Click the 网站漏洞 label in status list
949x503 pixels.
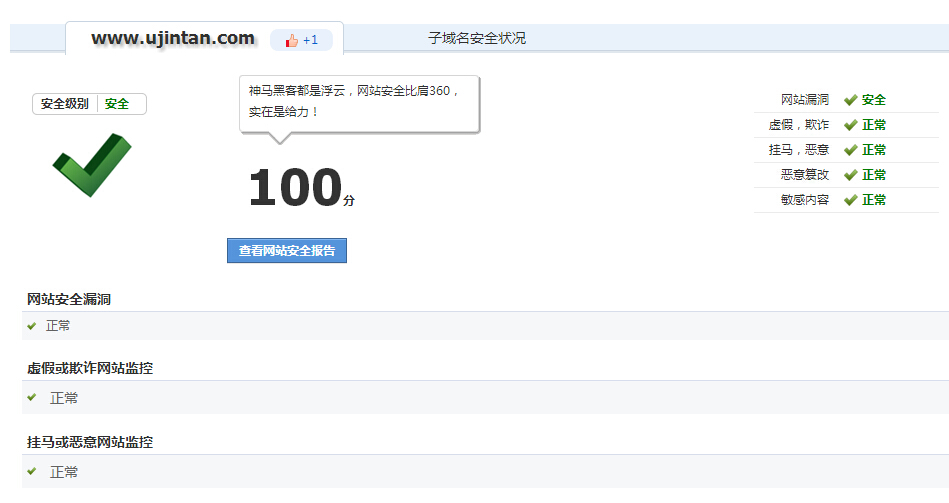tap(804, 100)
